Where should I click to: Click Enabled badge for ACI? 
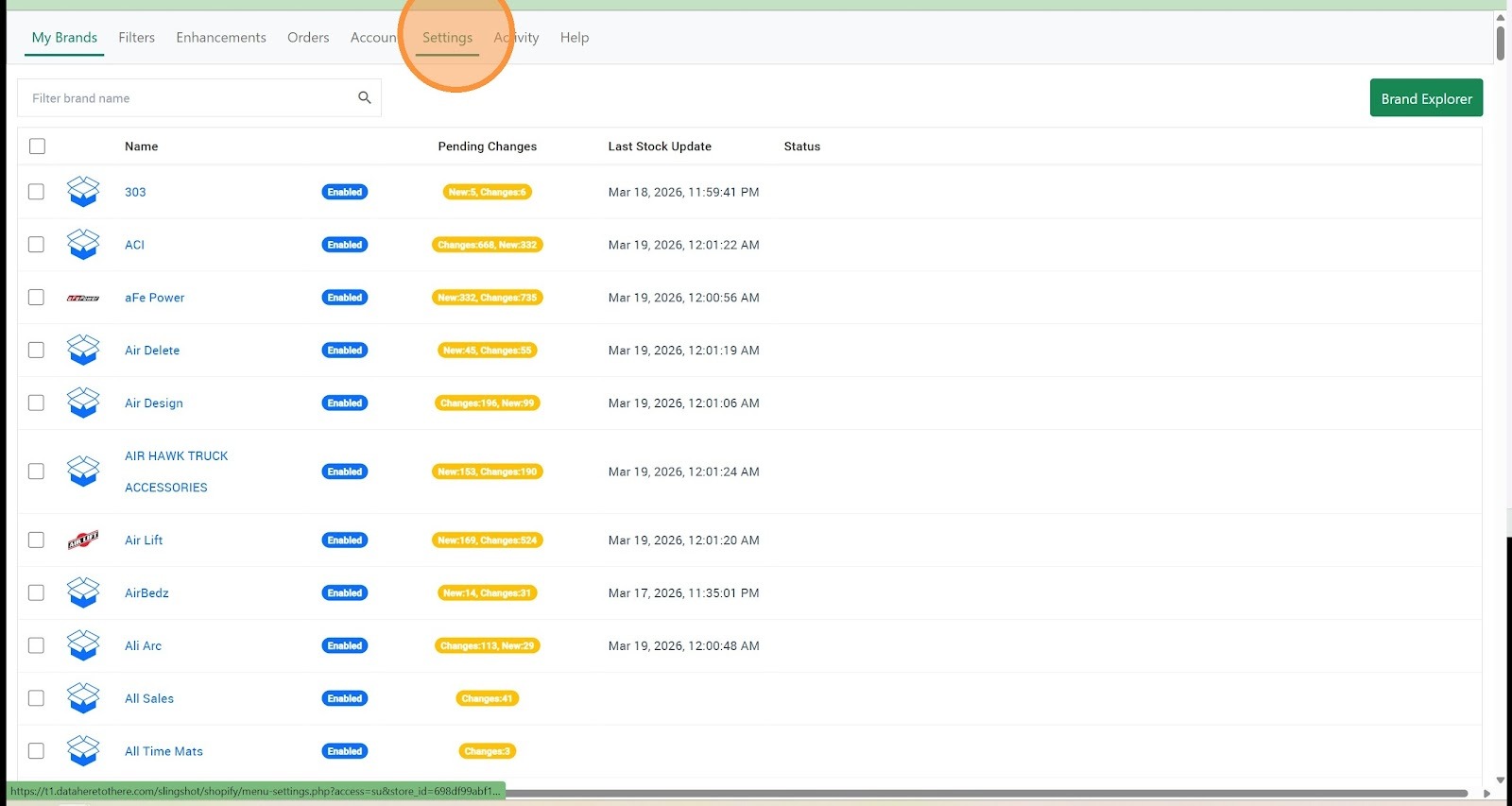(x=345, y=245)
